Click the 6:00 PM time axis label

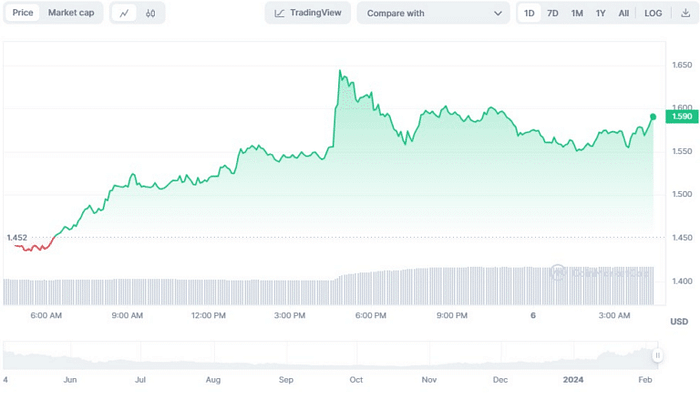371,315
